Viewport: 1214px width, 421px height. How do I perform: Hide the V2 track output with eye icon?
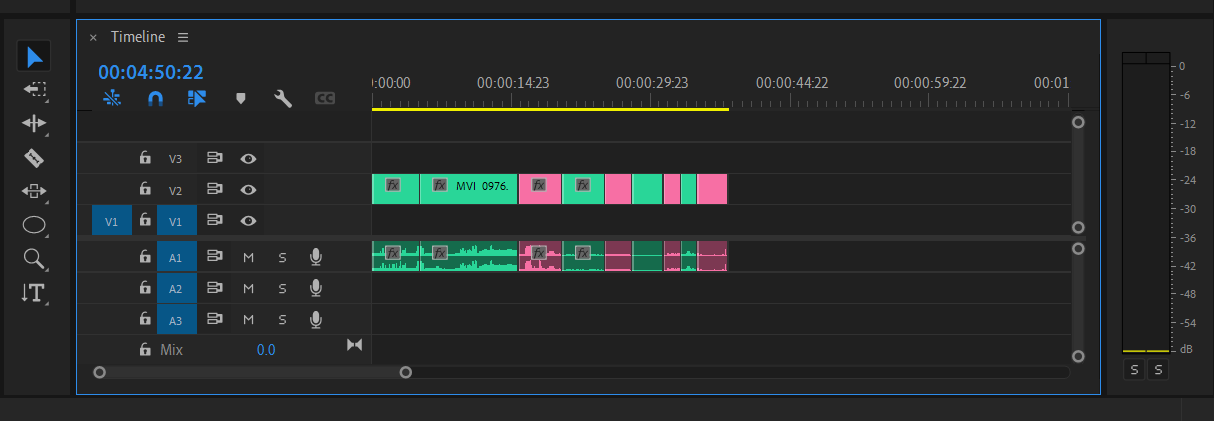point(248,189)
